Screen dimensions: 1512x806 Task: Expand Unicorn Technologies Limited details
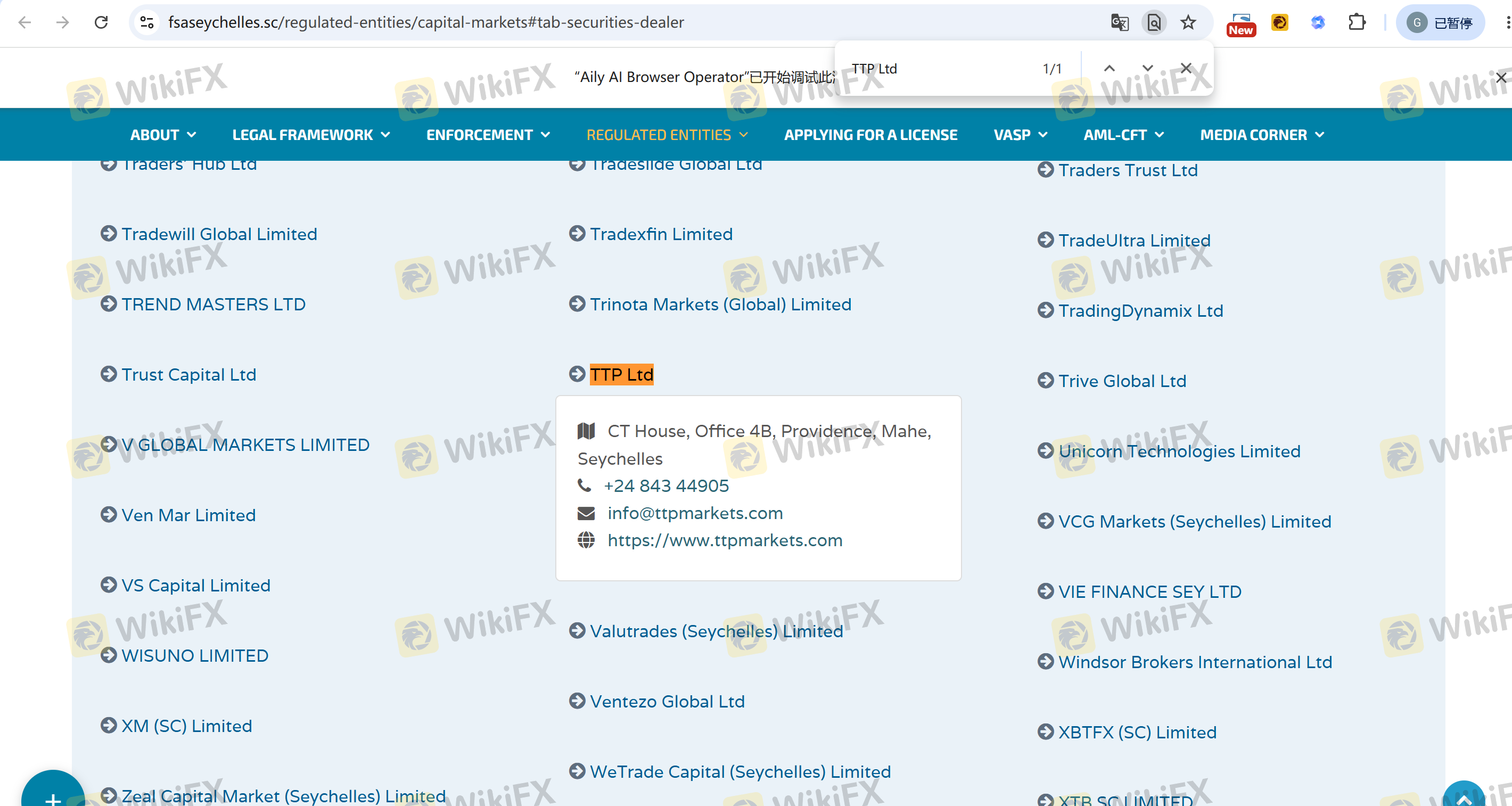pos(1179,451)
